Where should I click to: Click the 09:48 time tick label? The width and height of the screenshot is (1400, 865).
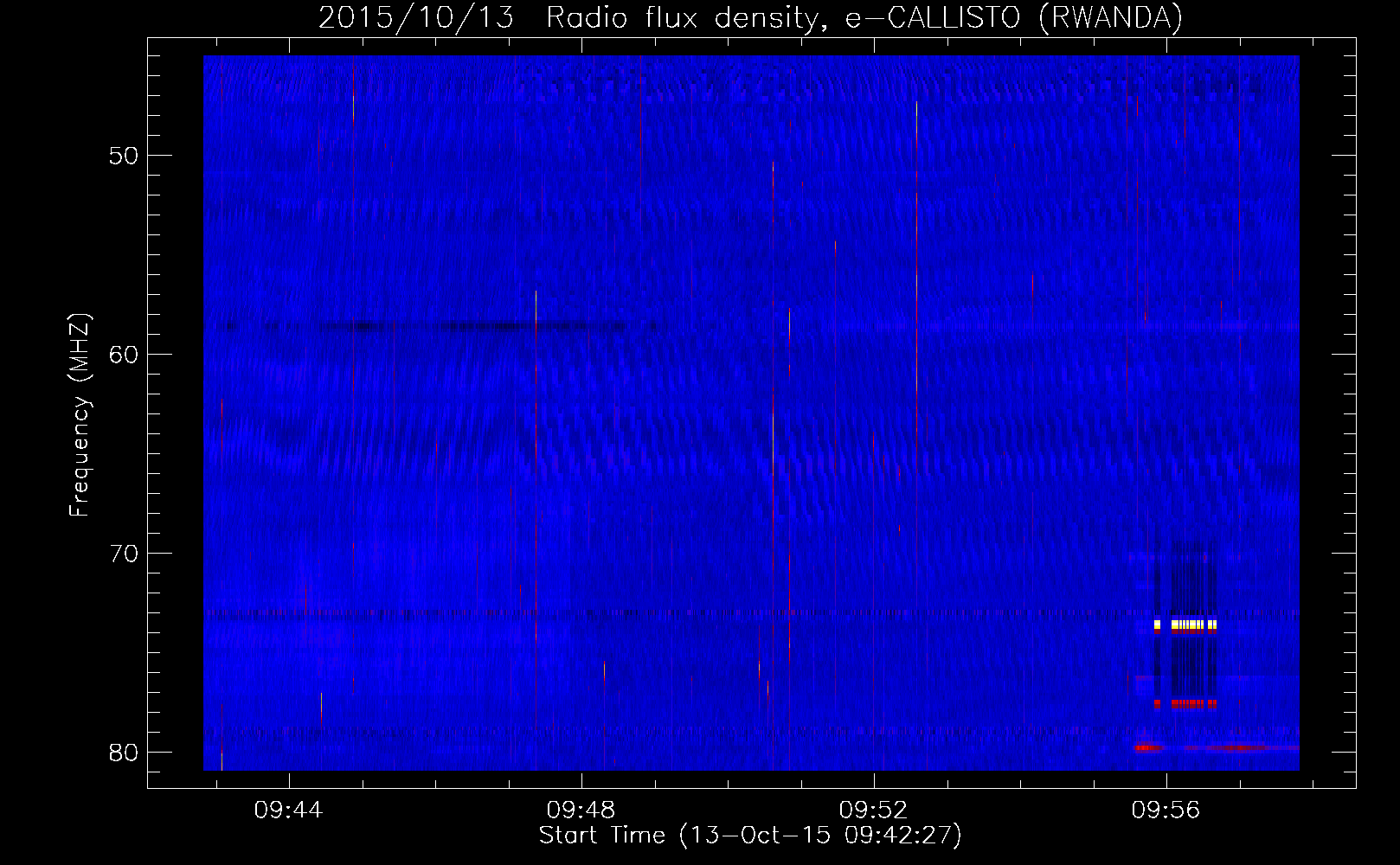coord(581,810)
